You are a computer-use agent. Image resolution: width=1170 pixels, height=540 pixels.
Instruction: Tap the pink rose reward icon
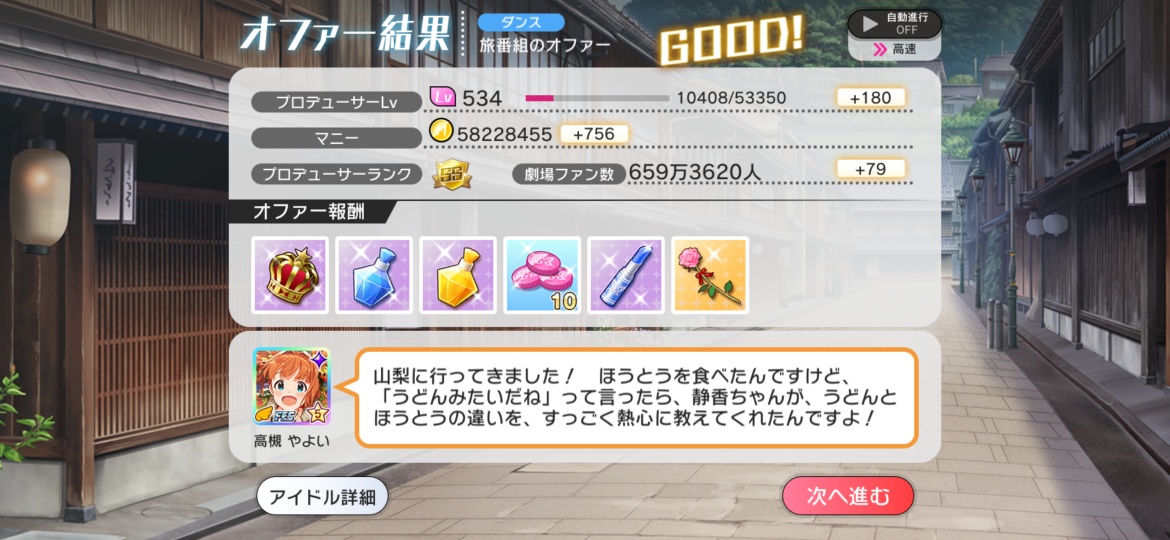710,275
